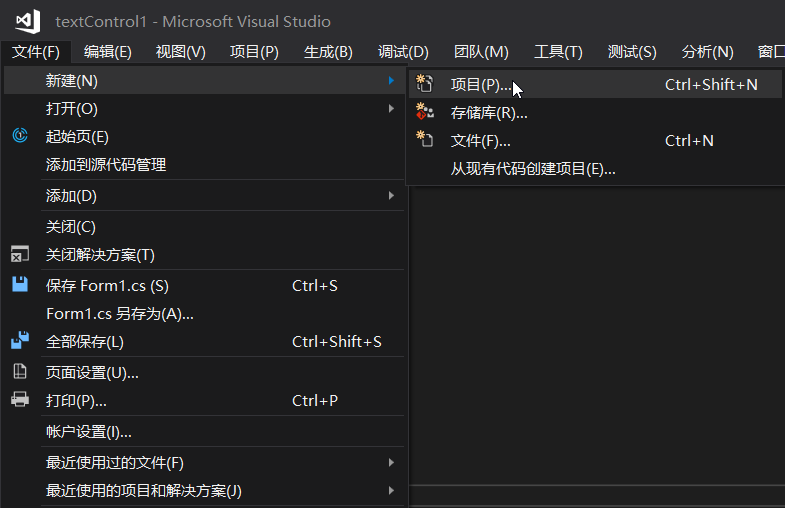The width and height of the screenshot is (785, 508).
Task: Choose 添加(D) in the file menu
Action: (x=204, y=196)
